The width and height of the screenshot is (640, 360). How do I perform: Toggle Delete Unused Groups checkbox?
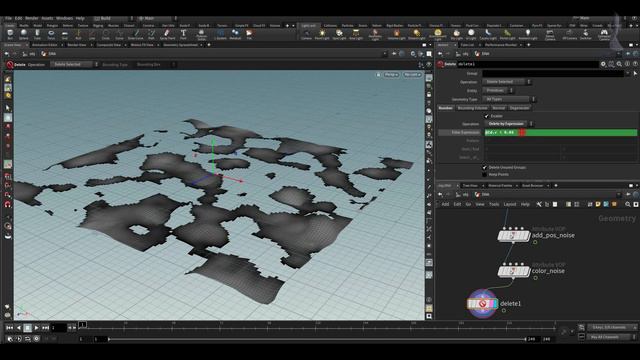tap(484, 167)
